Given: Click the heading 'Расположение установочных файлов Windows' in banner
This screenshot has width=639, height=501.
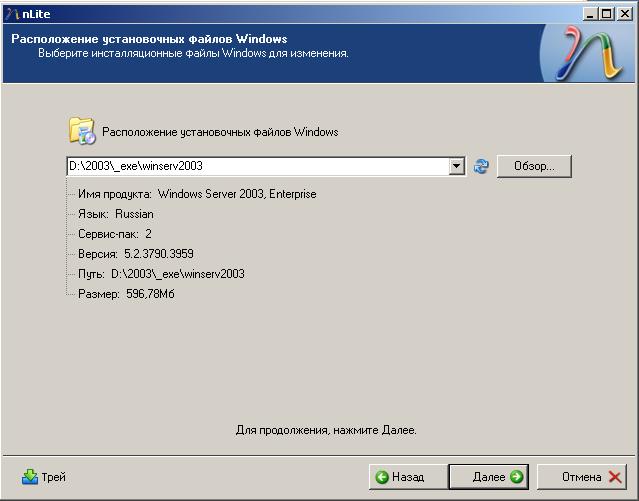Looking at the screenshot, I should click(149, 39).
